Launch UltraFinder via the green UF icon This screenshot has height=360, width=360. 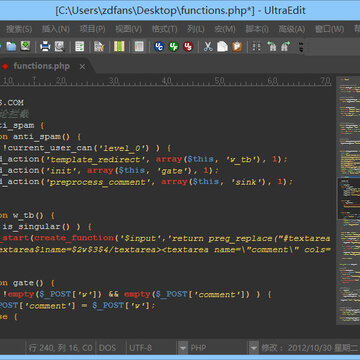coord(173,46)
